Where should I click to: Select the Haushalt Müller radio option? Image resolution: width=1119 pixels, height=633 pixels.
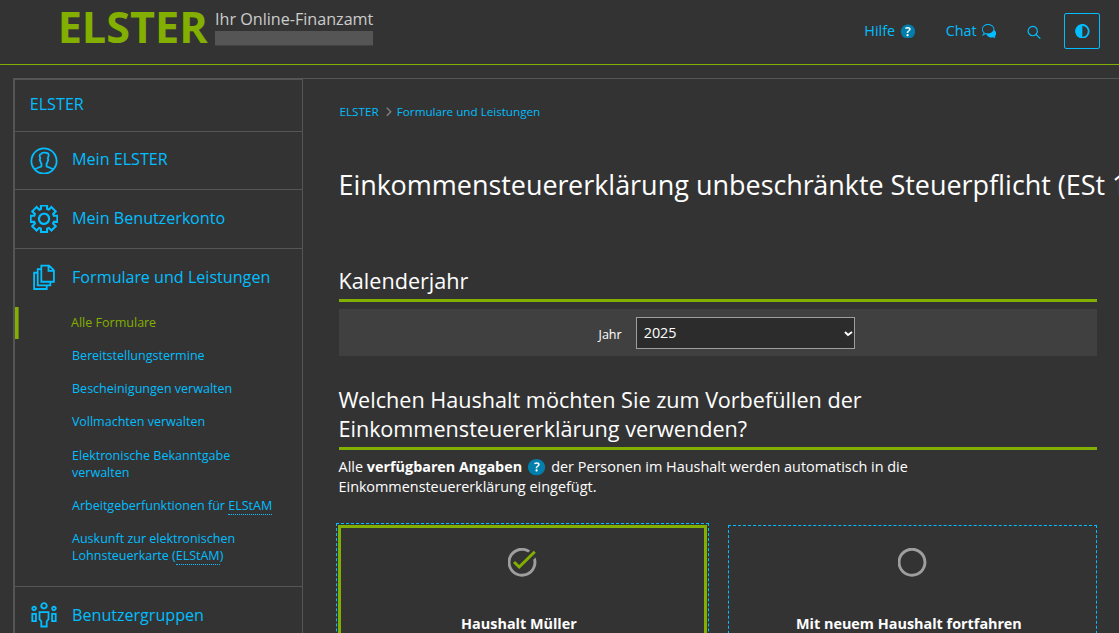[x=522, y=562]
